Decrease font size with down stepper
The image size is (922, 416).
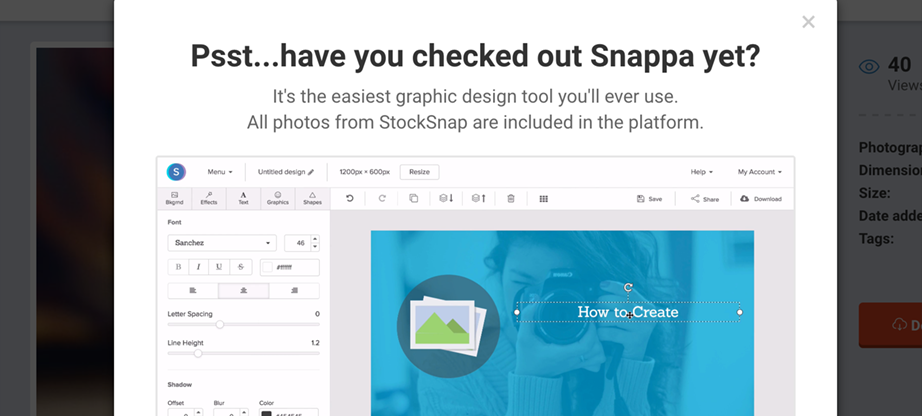[315, 247]
